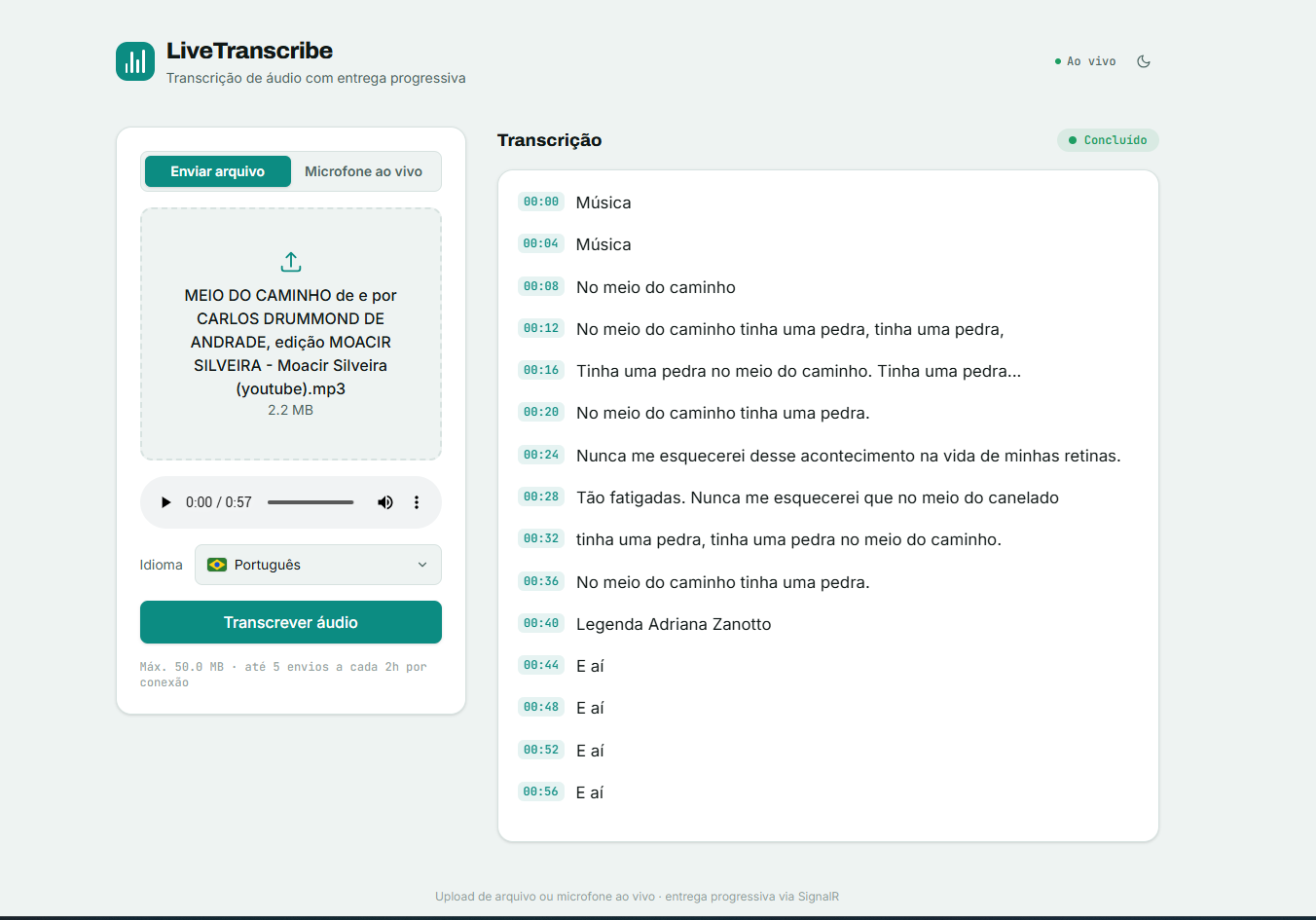The width and height of the screenshot is (1316, 920).
Task: Click the Ao vivo connection indicator
Action: 1085,61
